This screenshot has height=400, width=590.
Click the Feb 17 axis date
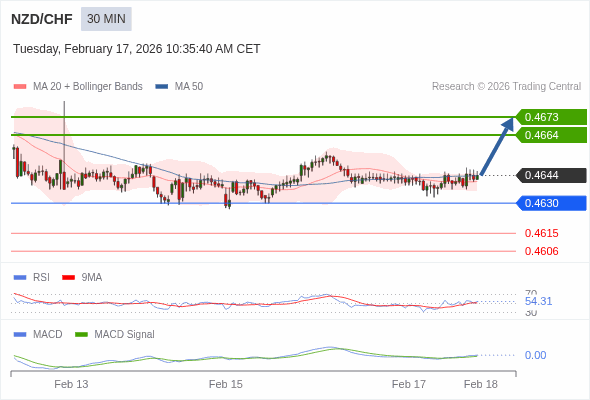[409, 384]
